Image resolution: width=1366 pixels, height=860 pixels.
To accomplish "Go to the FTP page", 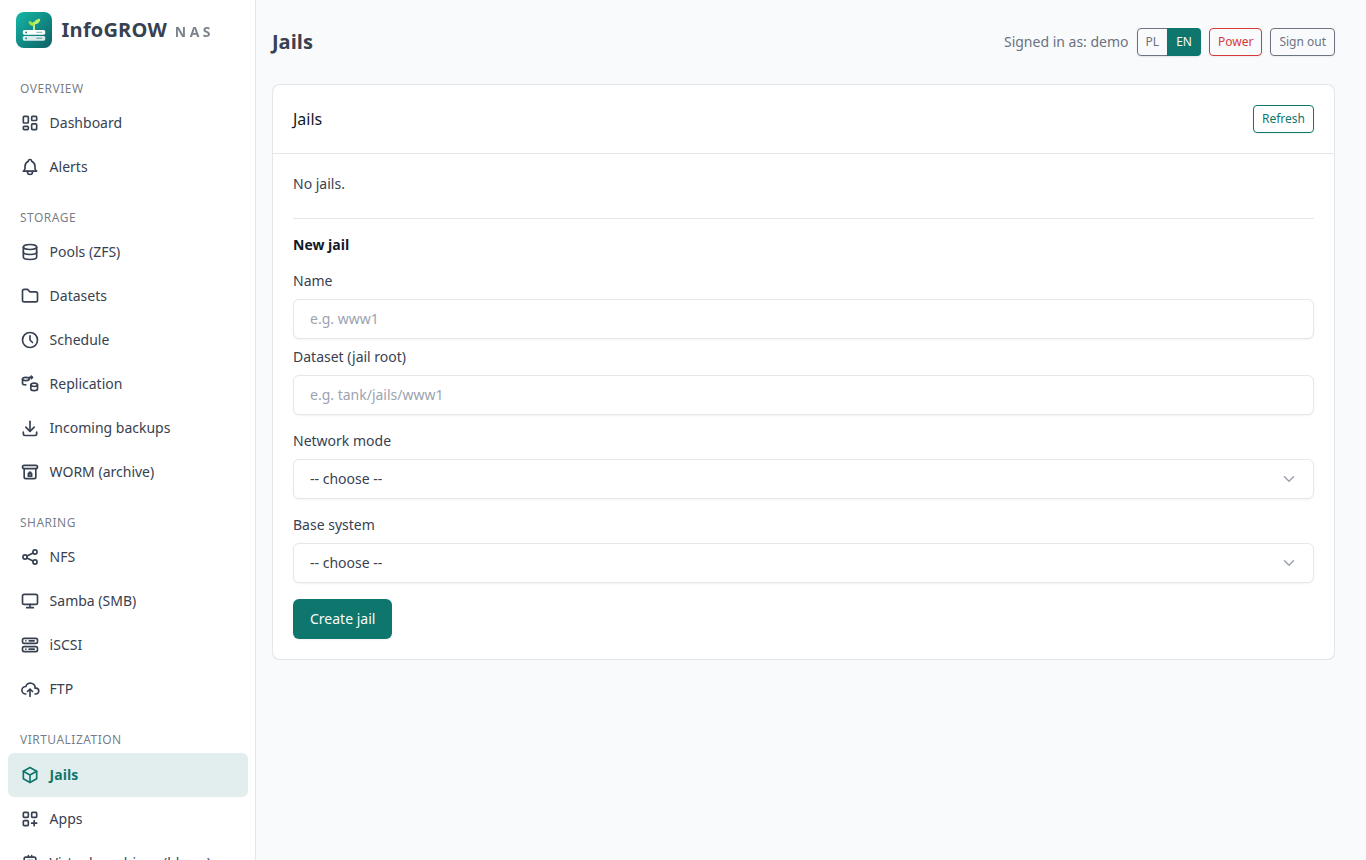I will coord(128,689).
